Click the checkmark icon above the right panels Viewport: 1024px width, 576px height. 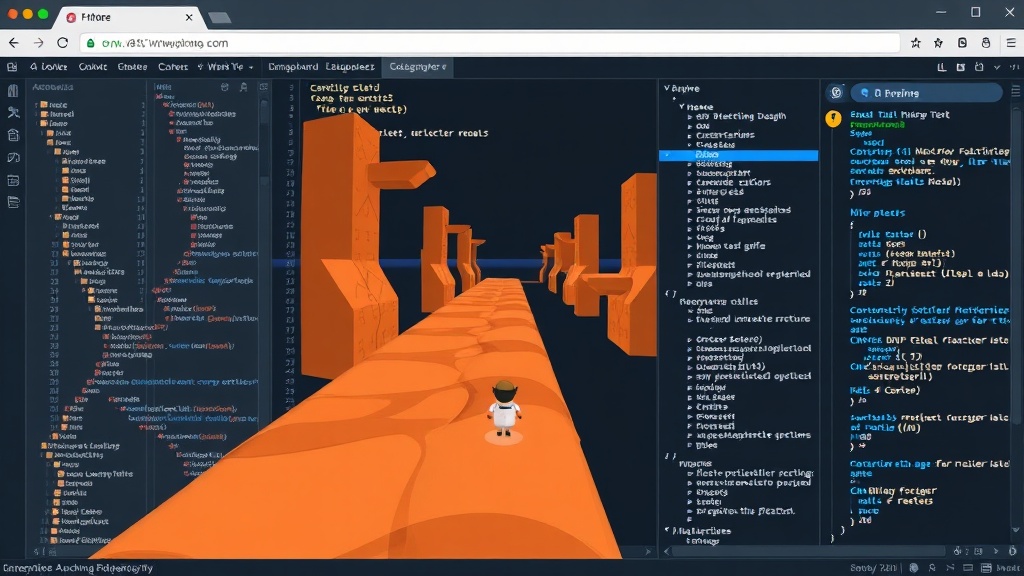pyautogui.click(x=997, y=67)
